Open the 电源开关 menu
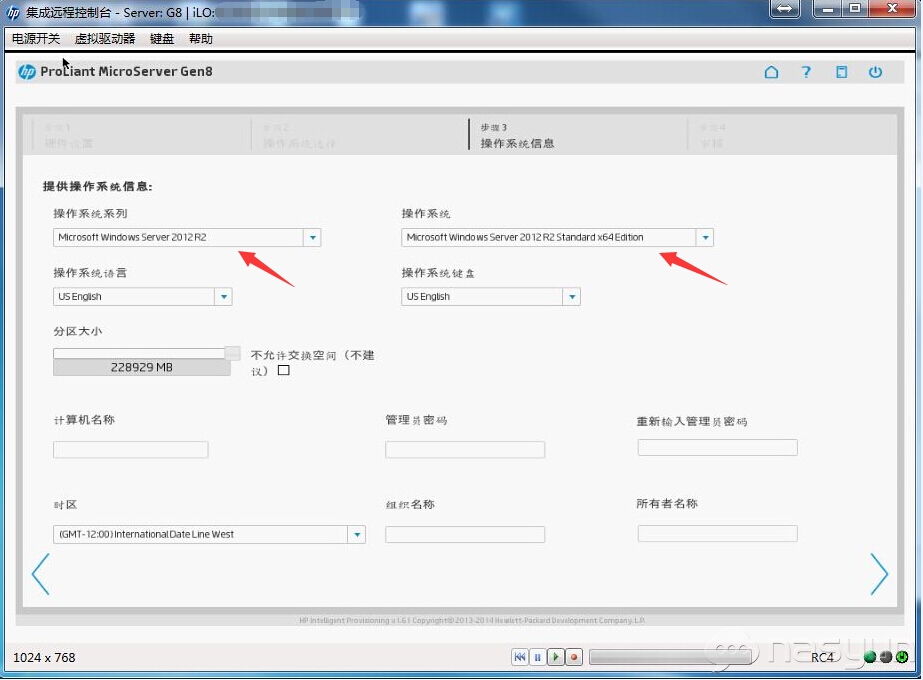The height and width of the screenshot is (680, 923). pos(36,39)
